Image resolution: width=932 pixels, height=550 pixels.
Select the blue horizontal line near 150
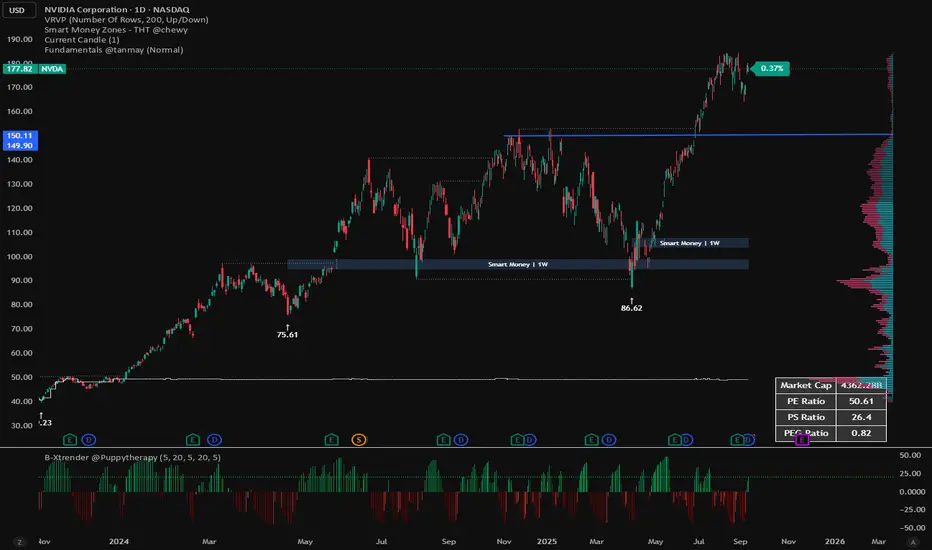(x=698, y=135)
